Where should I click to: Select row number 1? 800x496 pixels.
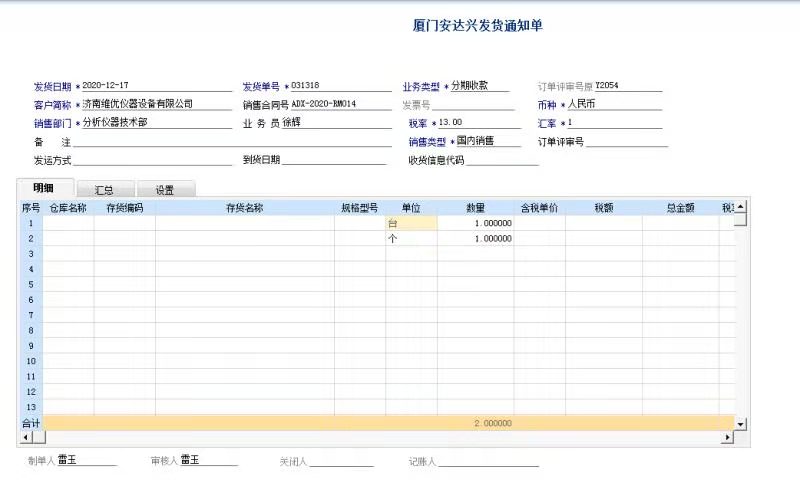pos(31,223)
